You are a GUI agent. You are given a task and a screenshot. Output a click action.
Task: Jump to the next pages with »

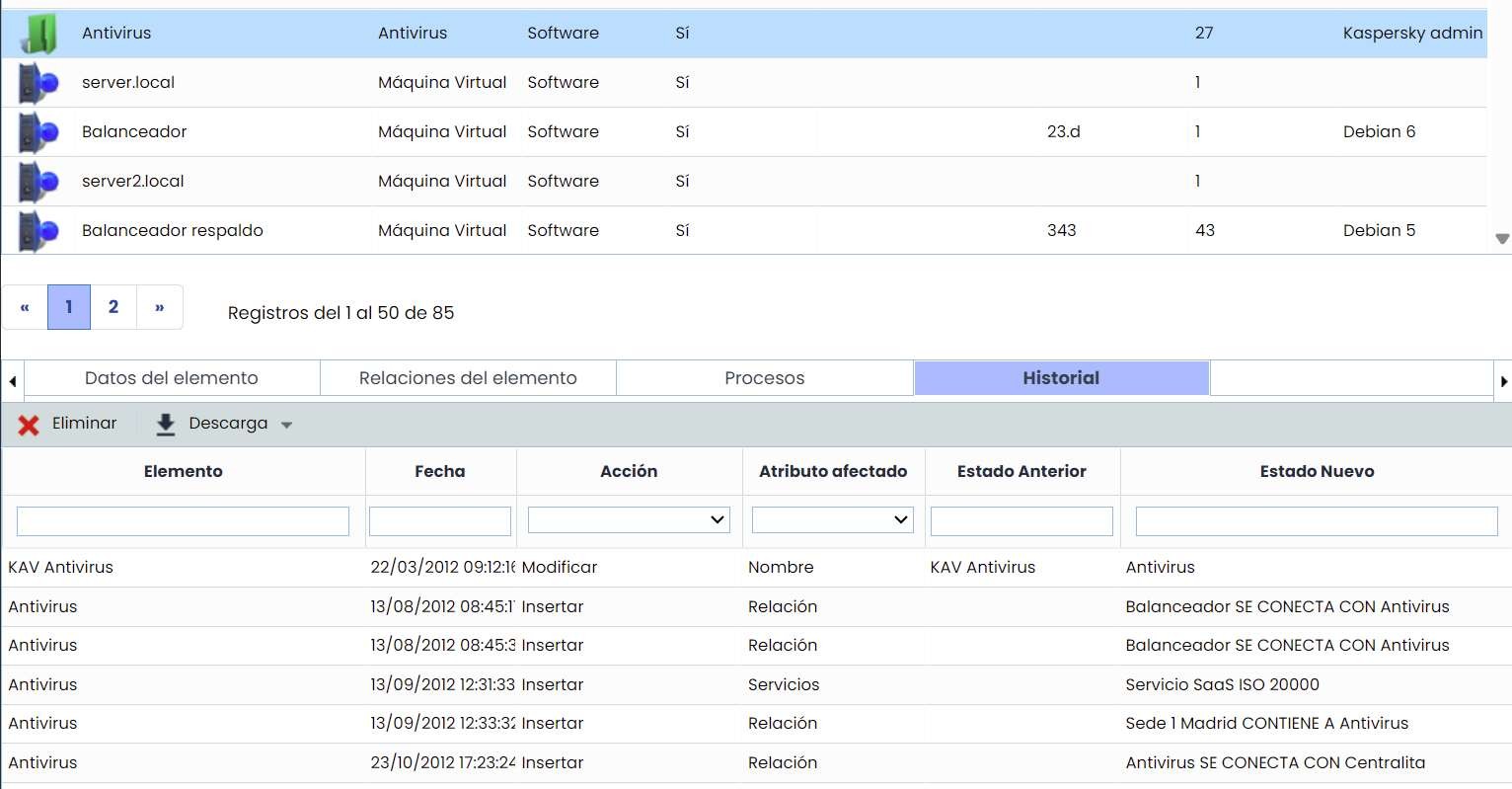click(x=159, y=307)
